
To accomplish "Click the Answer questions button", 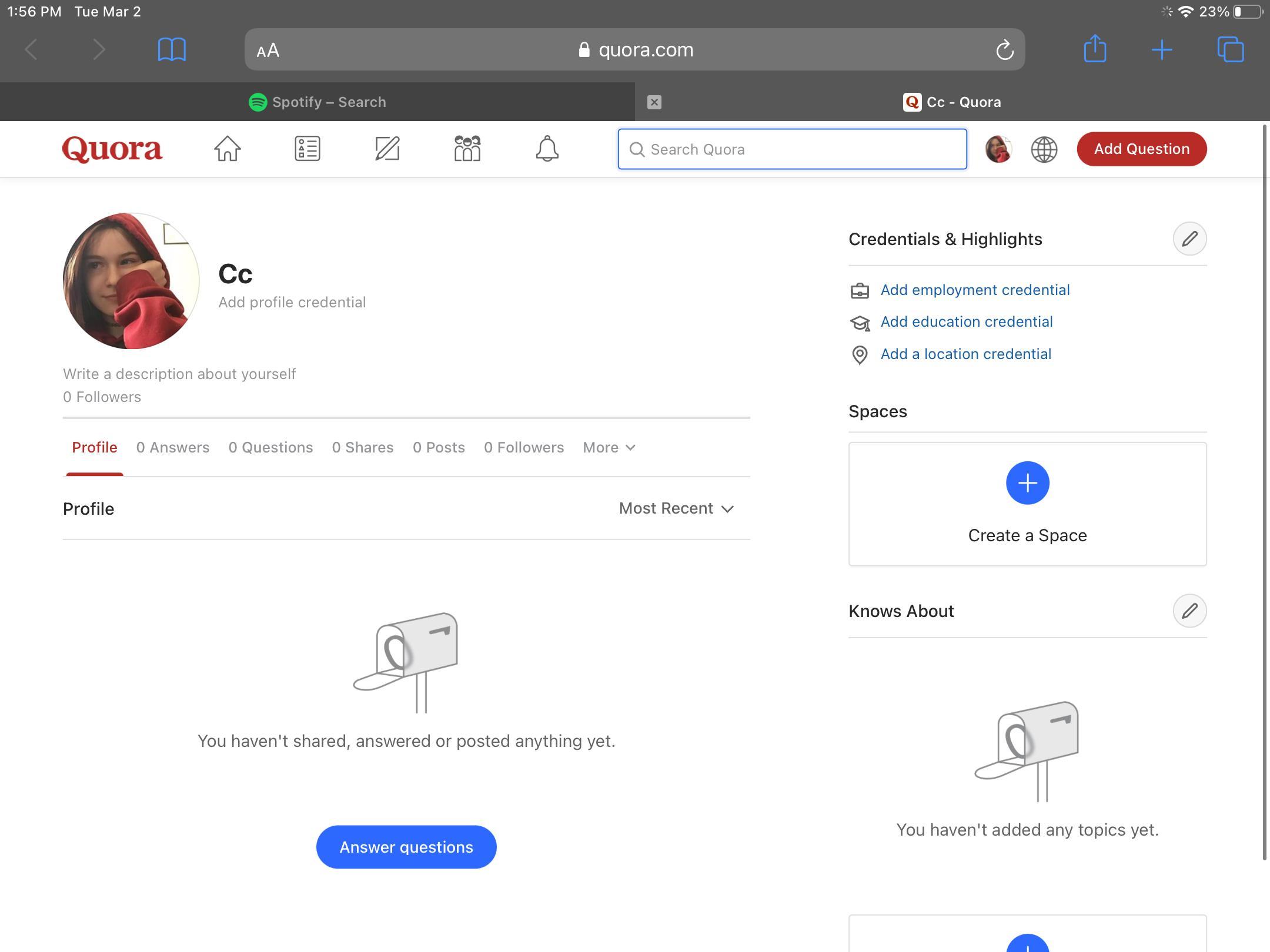I will [406, 847].
